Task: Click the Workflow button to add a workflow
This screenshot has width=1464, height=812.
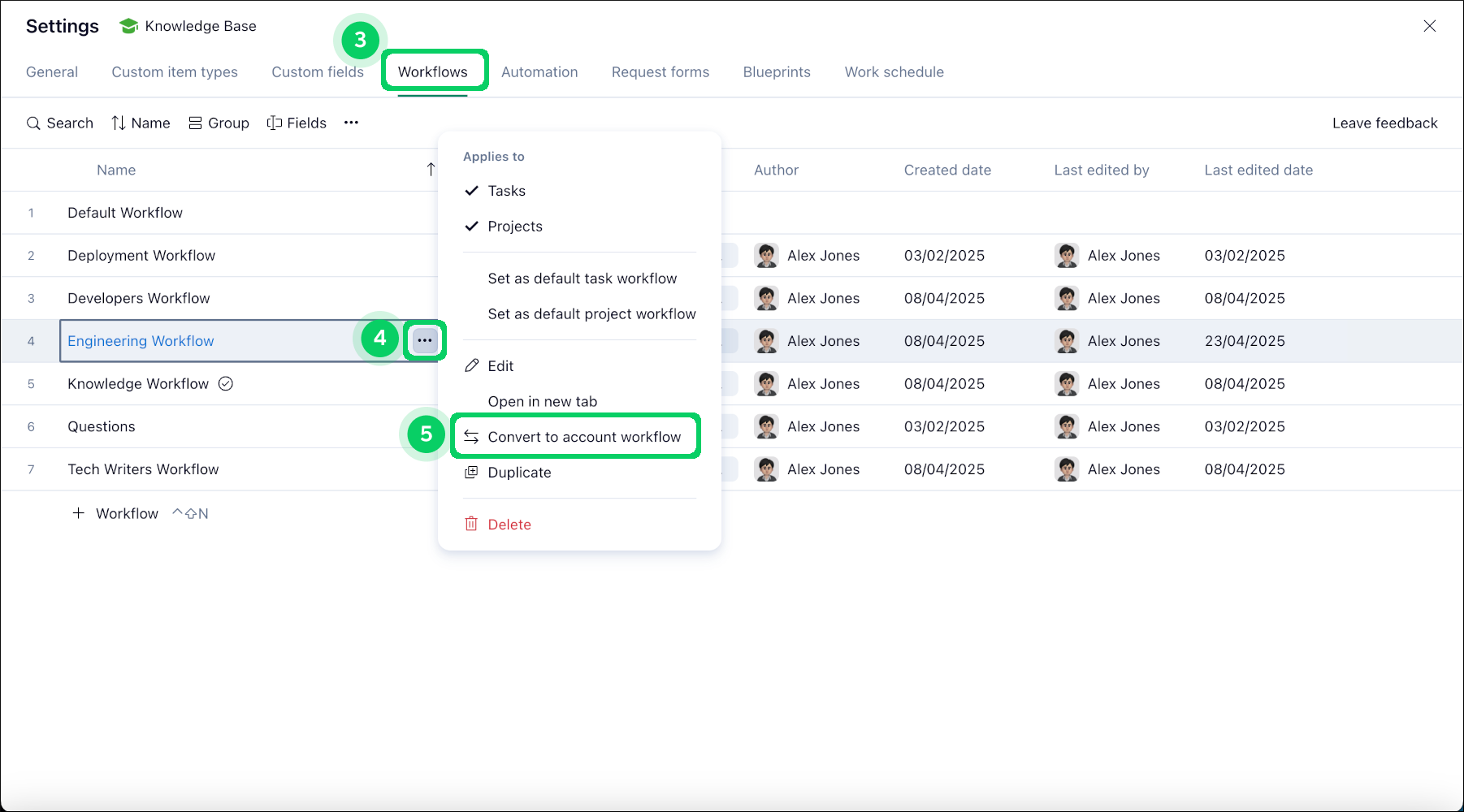Action: click(115, 513)
